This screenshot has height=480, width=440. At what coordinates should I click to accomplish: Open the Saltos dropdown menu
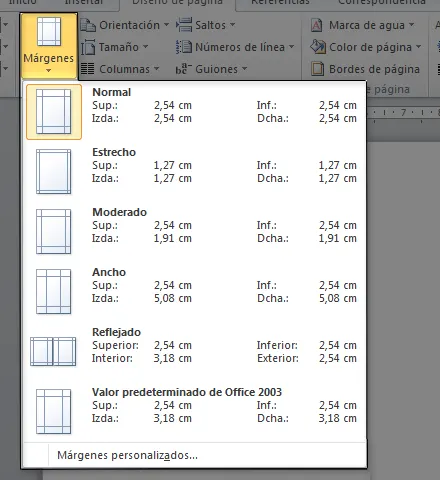coord(206,25)
